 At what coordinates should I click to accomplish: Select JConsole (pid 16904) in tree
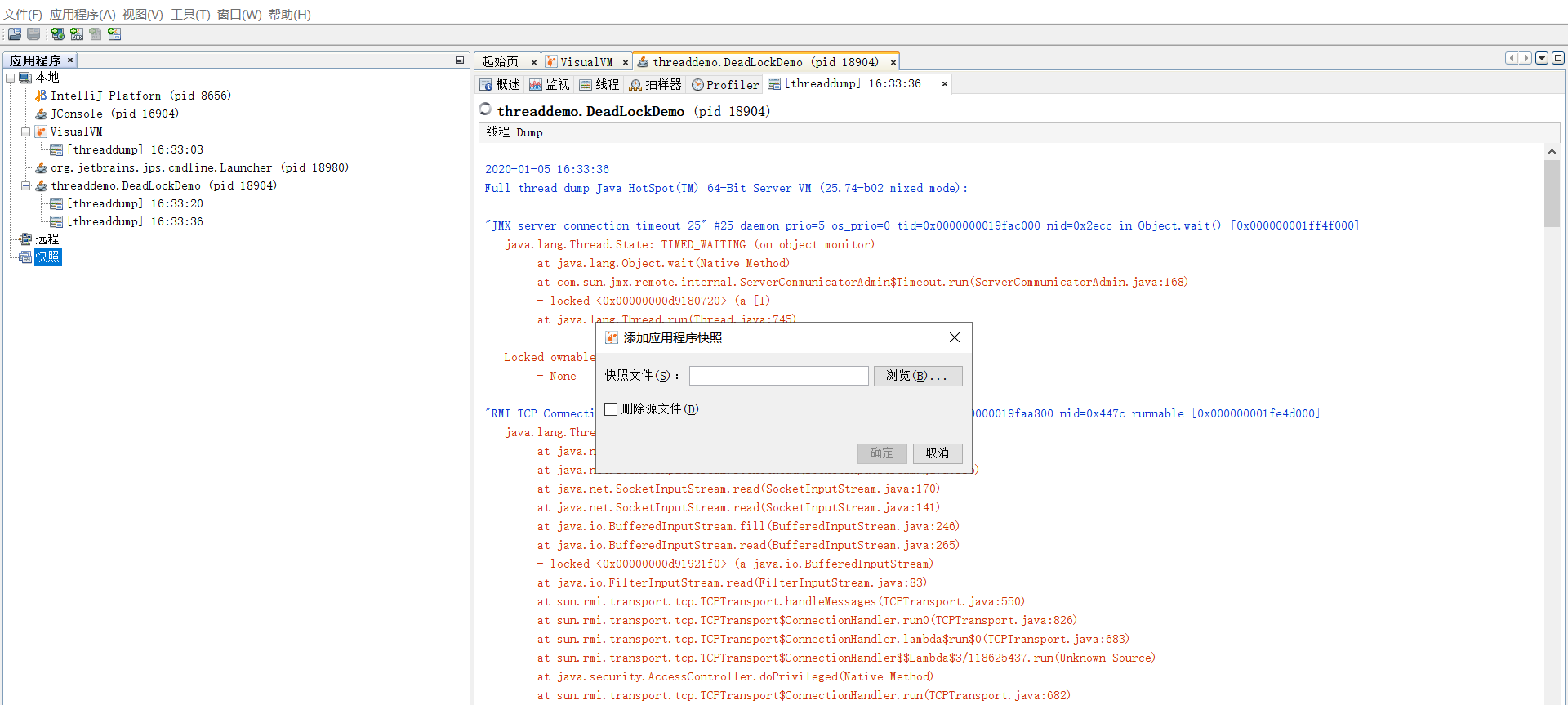(114, 114)
